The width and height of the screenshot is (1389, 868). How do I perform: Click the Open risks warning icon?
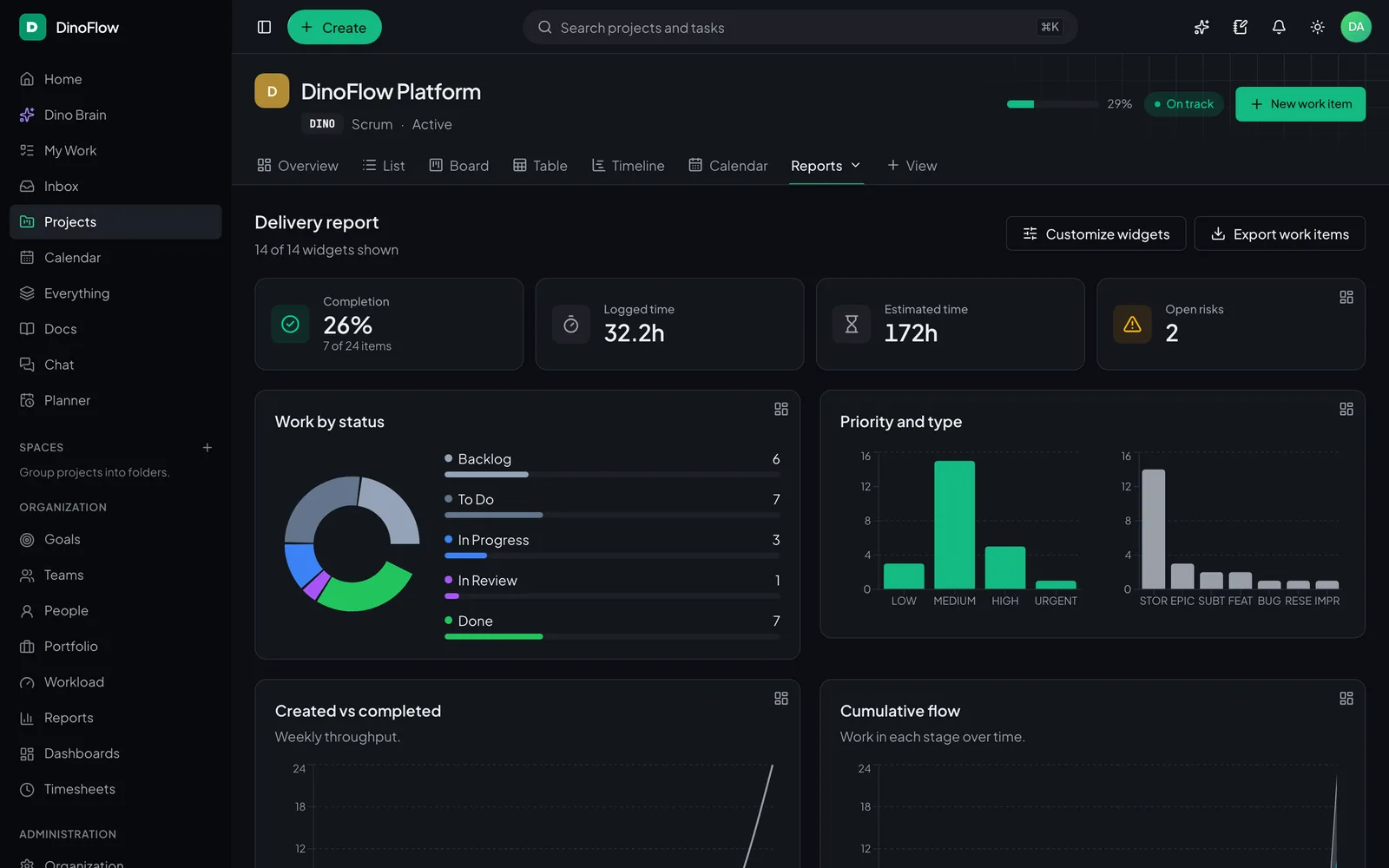(1132, 324)
